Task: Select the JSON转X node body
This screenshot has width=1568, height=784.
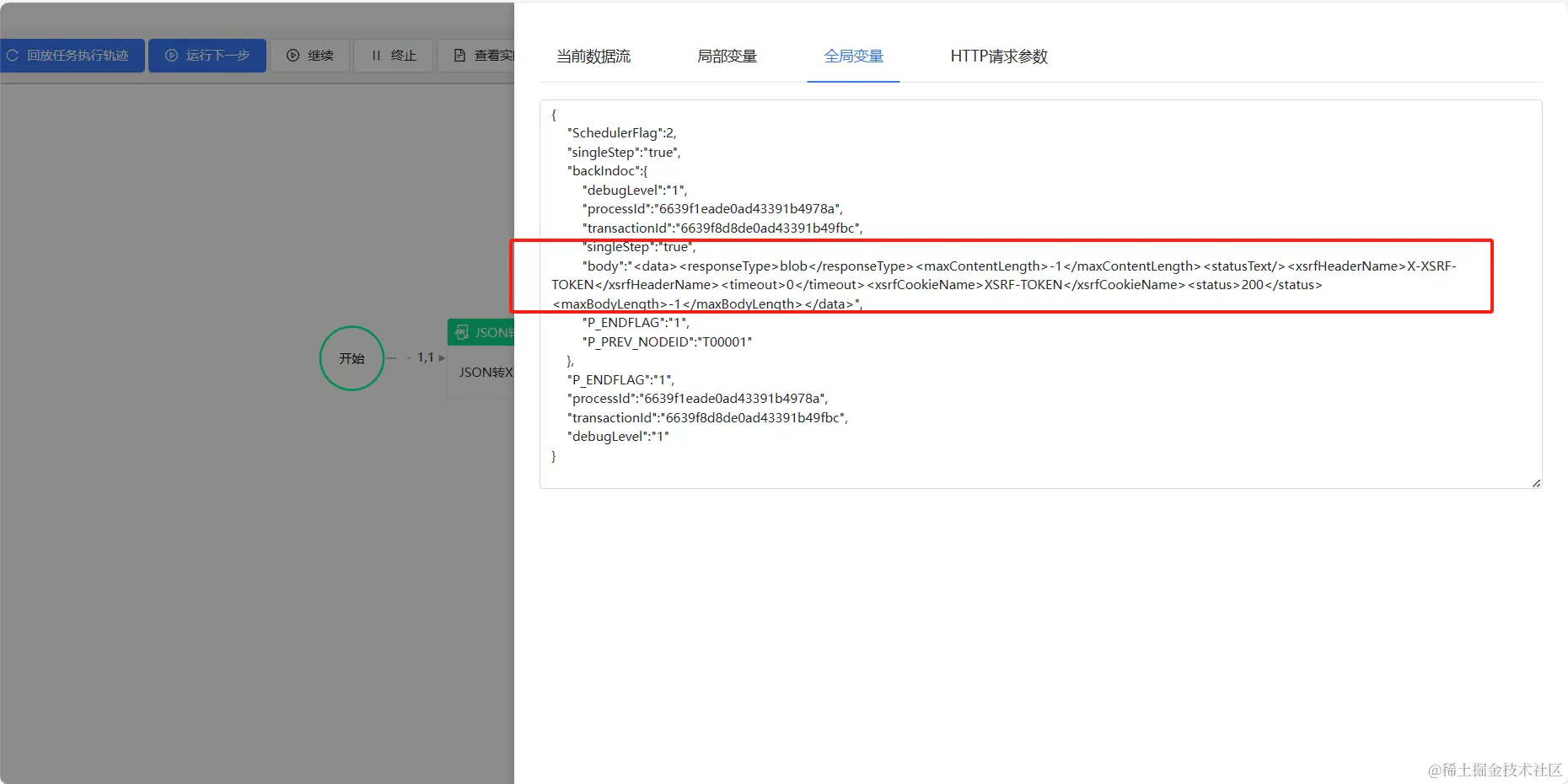Action: (x=481, y=372)
